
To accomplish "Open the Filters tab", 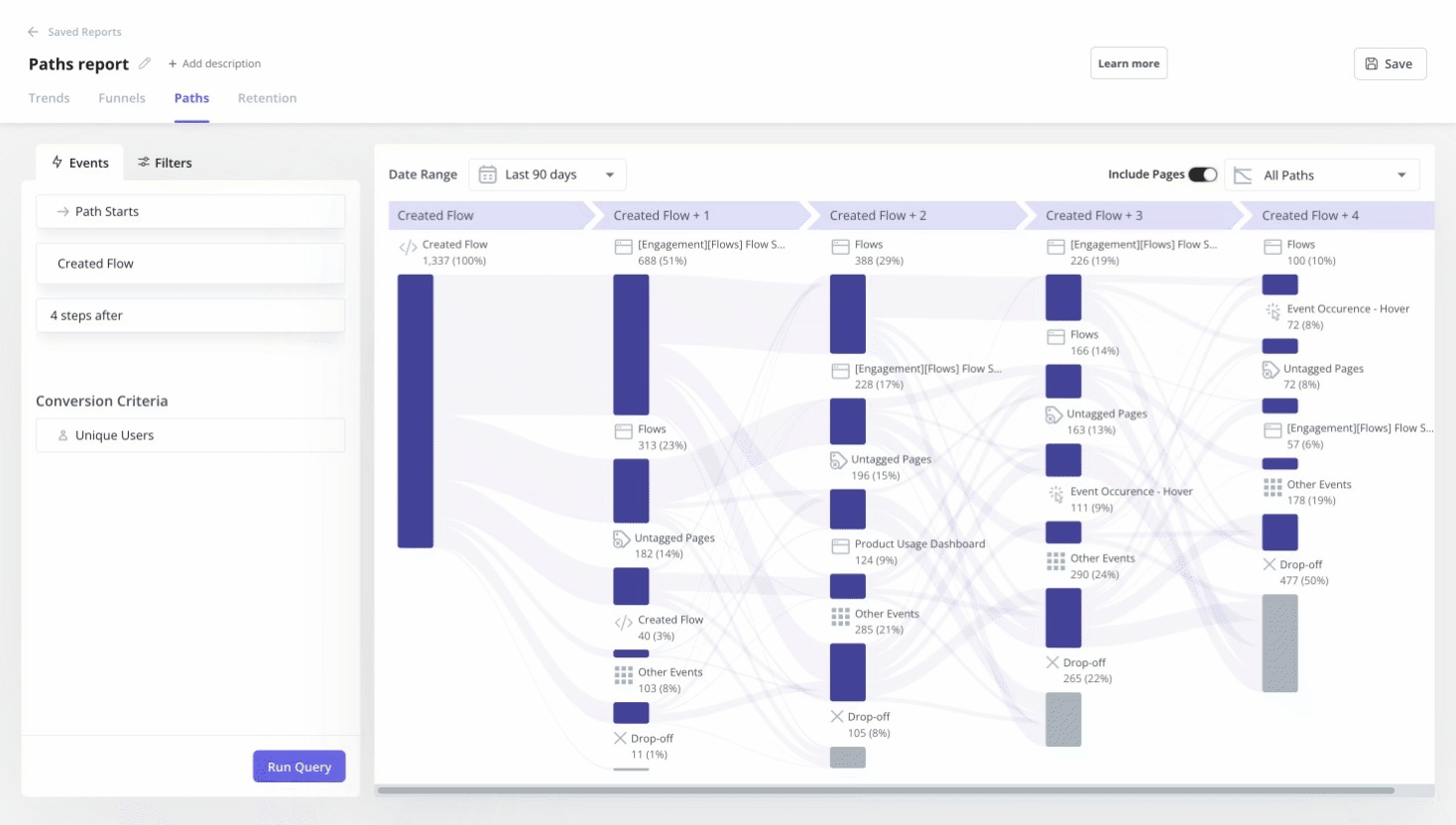I will point(165,162).
